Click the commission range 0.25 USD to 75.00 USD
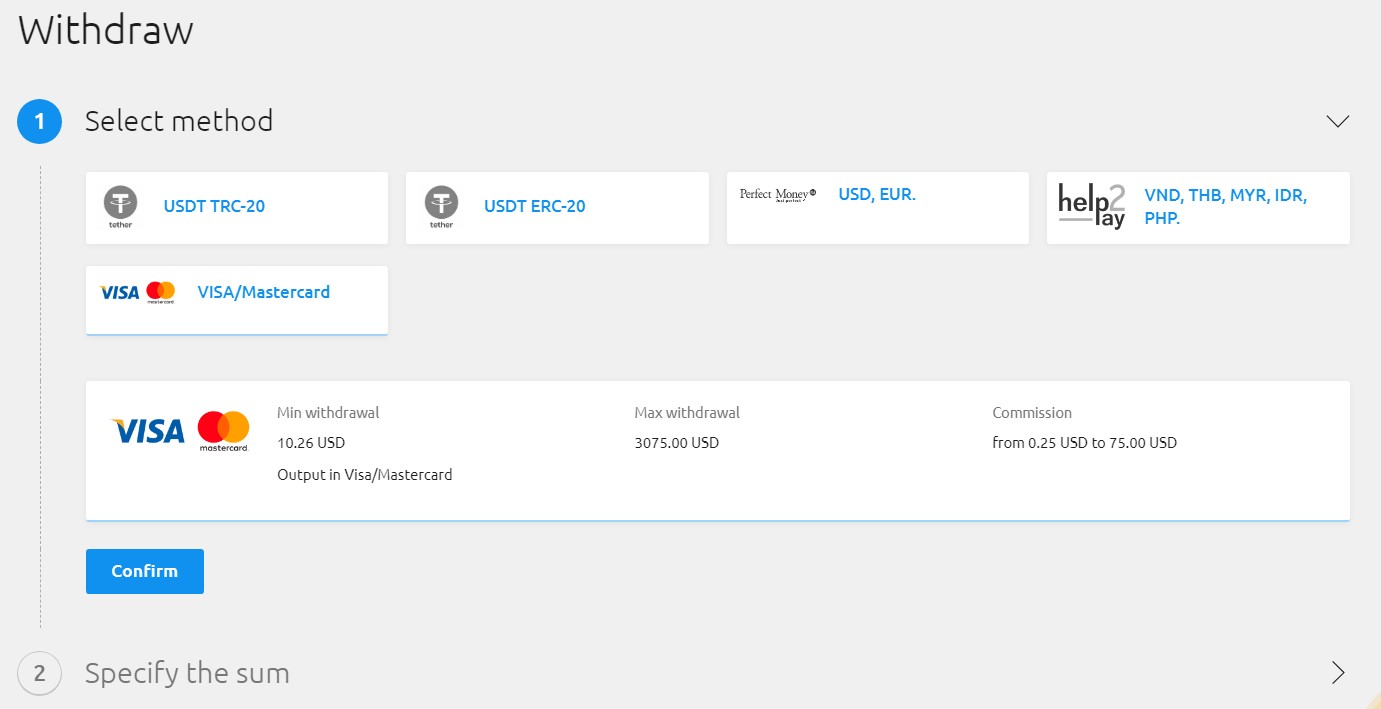Screen dimensions: 1381x709 pyautogui.click(x=1085, y=442)
